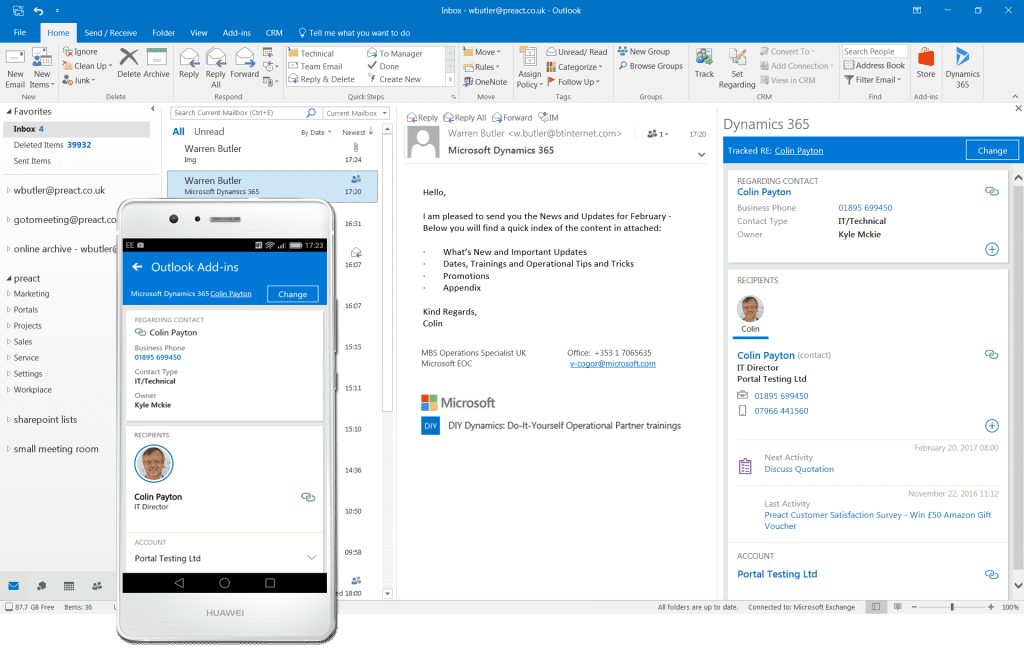Expand the sharepoint lists node
The height and width of the screenshot is (649, 1024).
click(8, 420)
